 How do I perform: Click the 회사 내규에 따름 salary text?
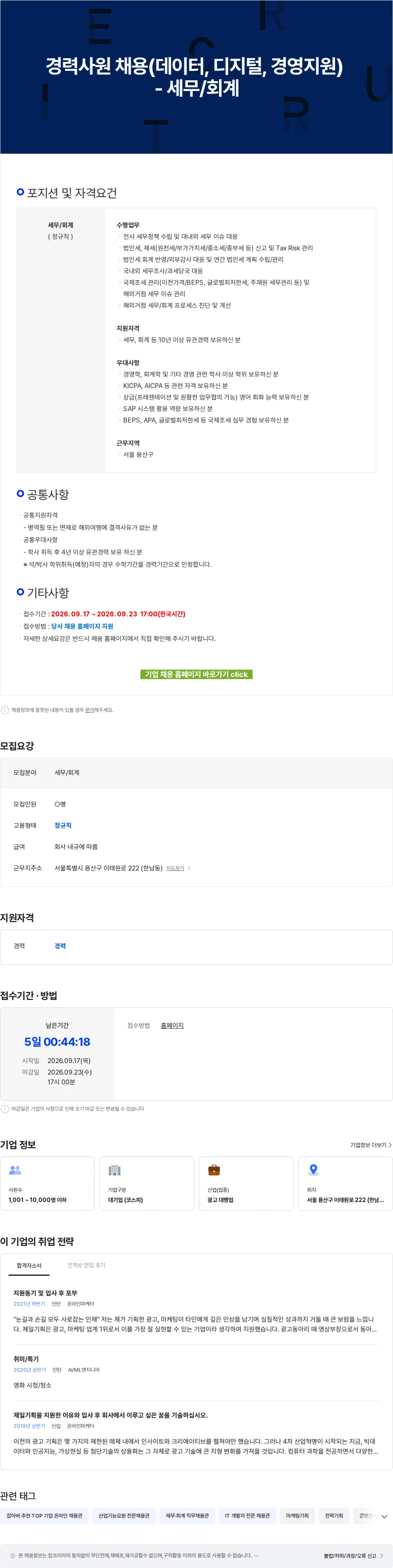tap(76, 847)
